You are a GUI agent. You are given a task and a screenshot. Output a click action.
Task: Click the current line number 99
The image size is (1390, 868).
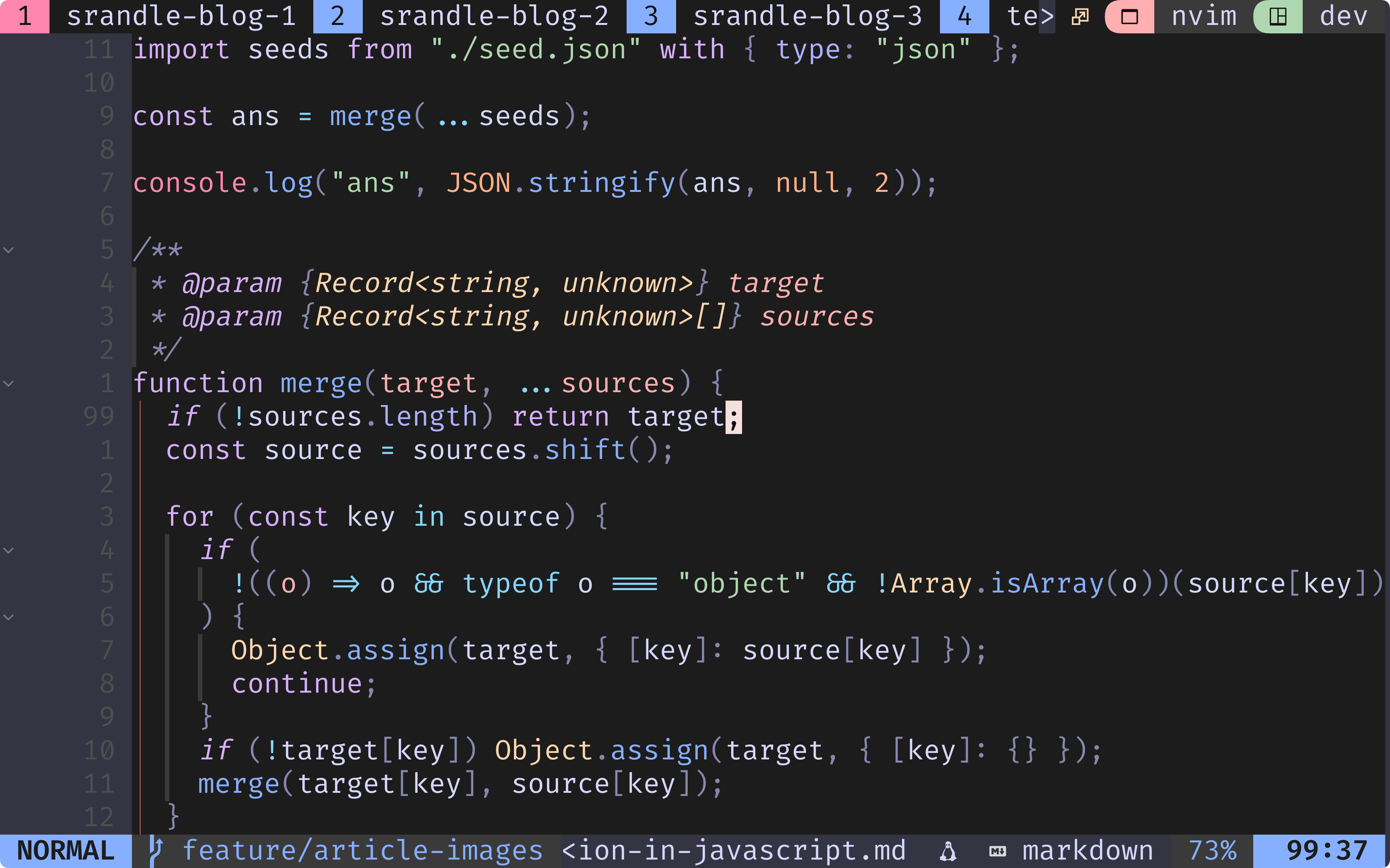point(99,417)
